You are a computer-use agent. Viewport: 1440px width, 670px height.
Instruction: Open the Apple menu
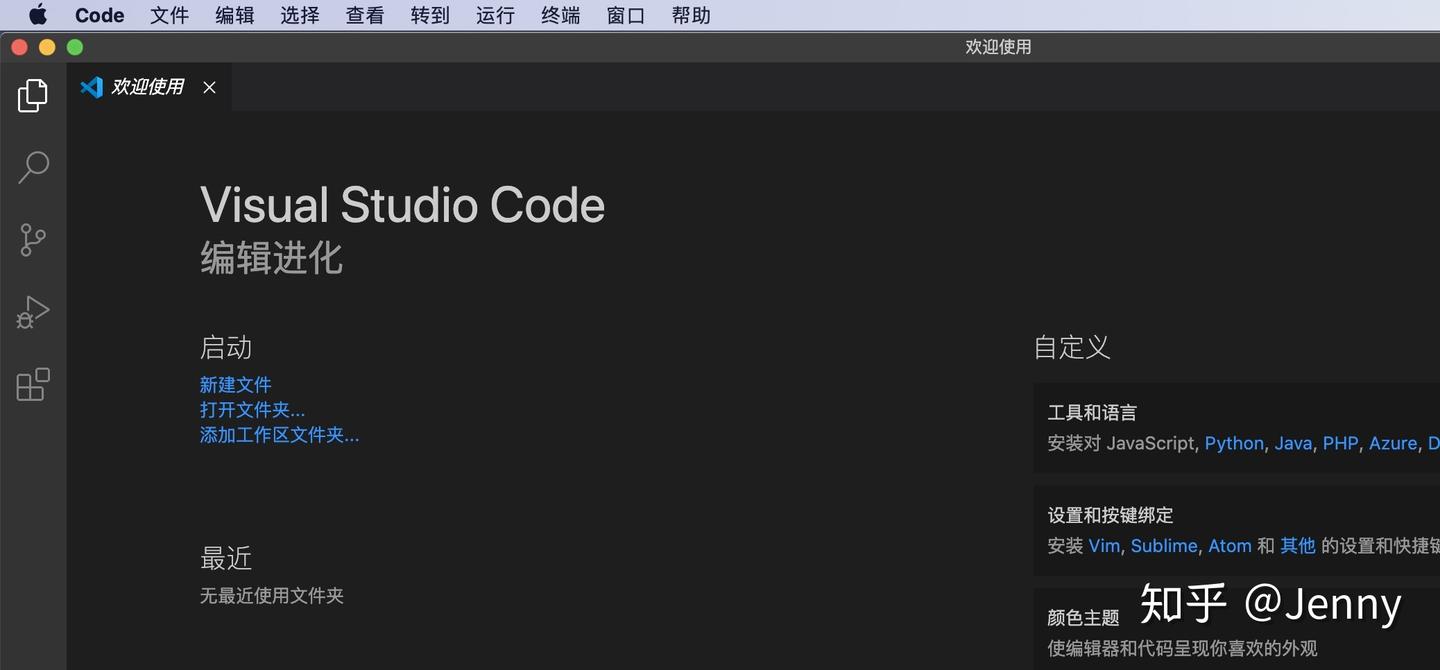coord(38,15)
